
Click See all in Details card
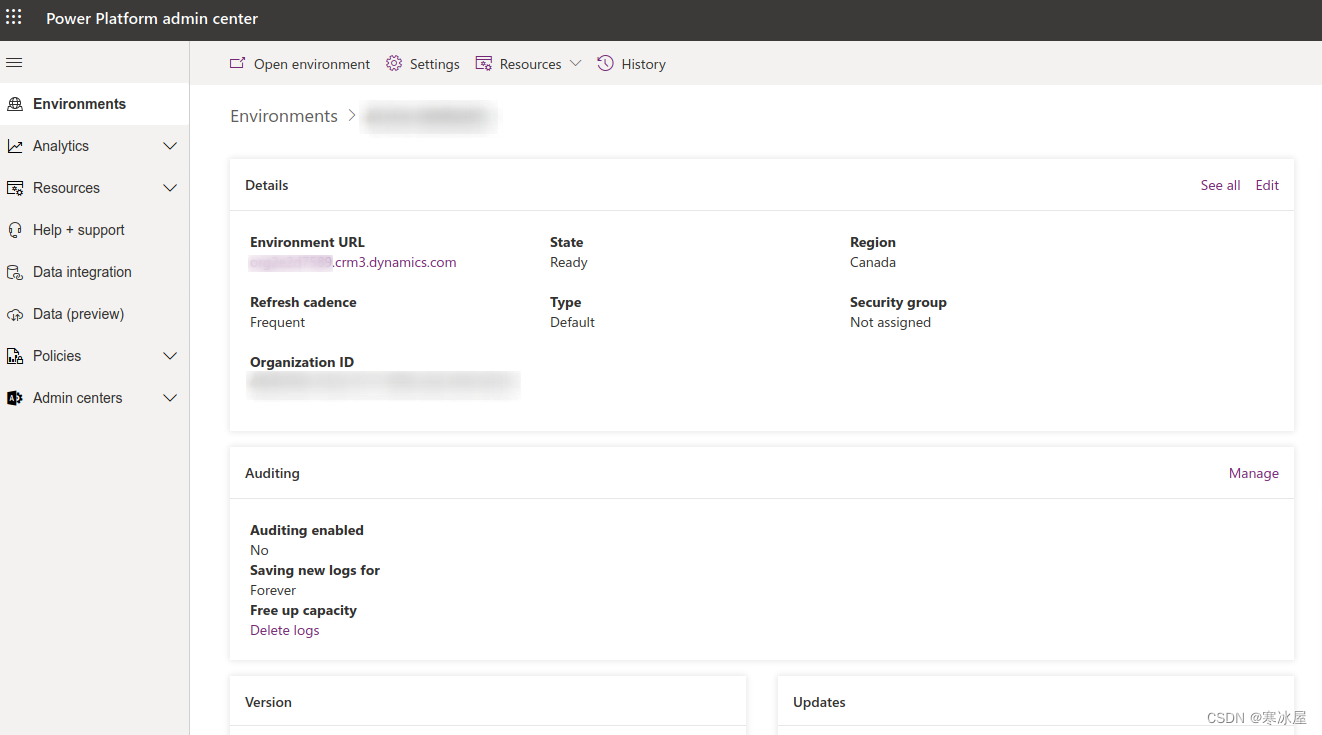1220,185
